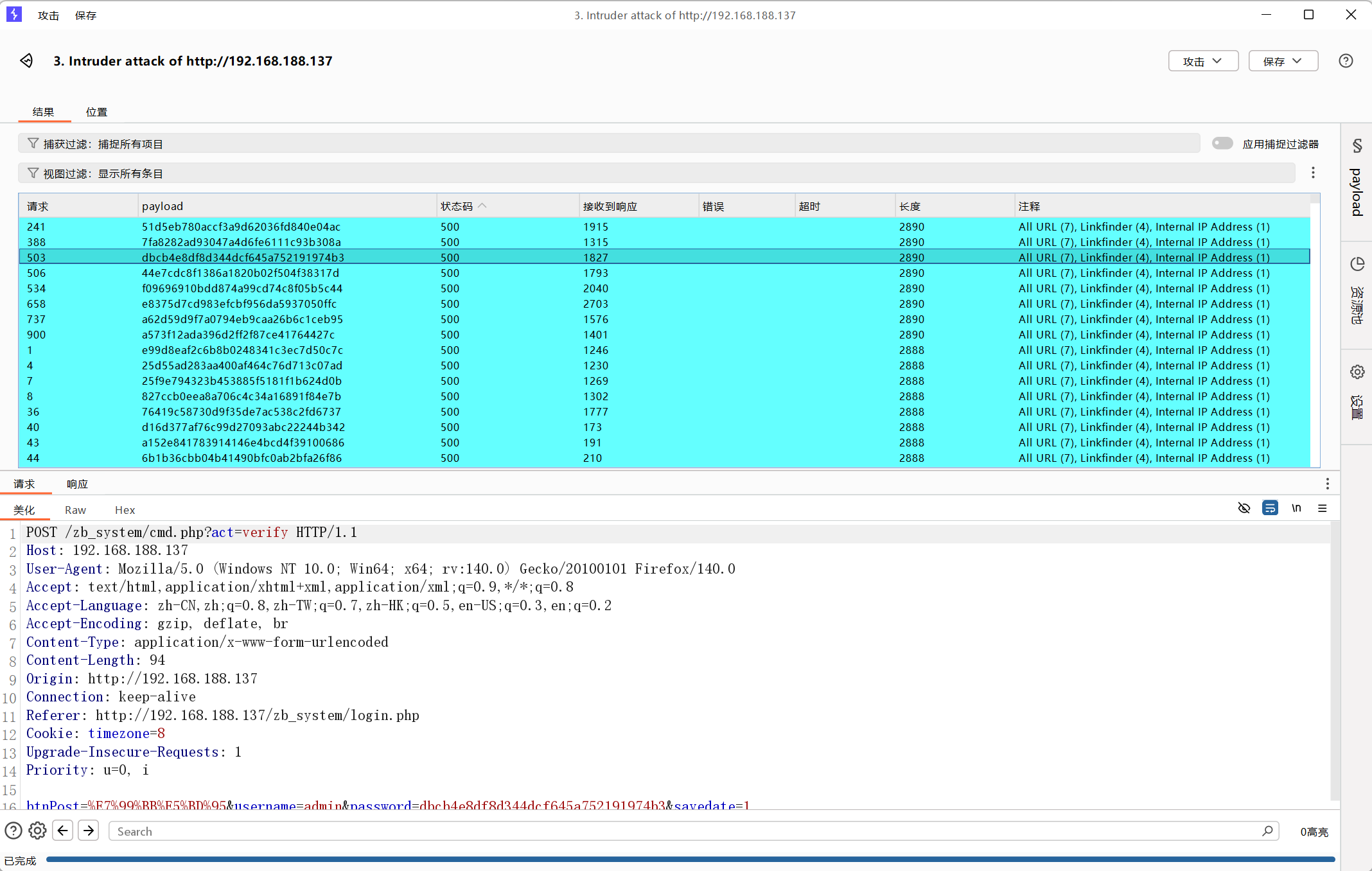Expand the 攻击 dropdown button
This screenshot has width=1372, height=871.
pyautogui.click(x=1202, y=61)
